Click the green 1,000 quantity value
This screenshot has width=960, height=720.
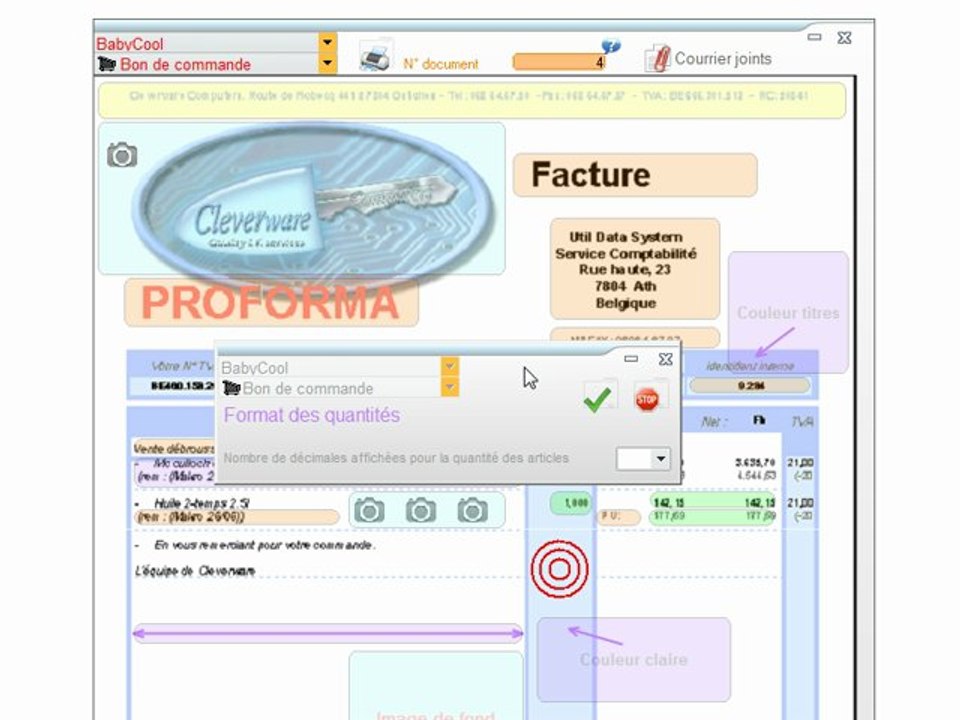(571, 503)
